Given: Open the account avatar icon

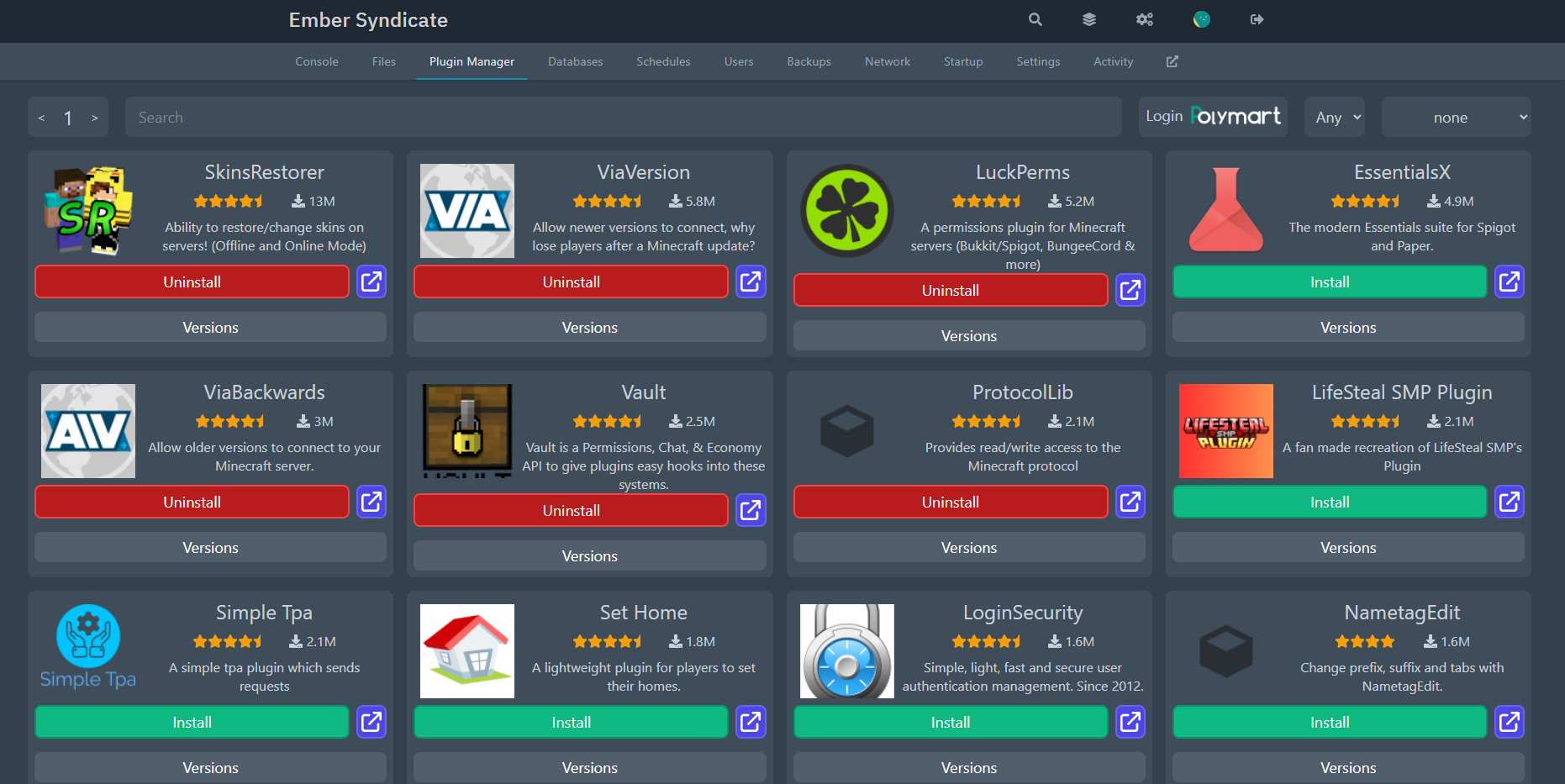Looking at the screenshot, I should point(1202,19).
